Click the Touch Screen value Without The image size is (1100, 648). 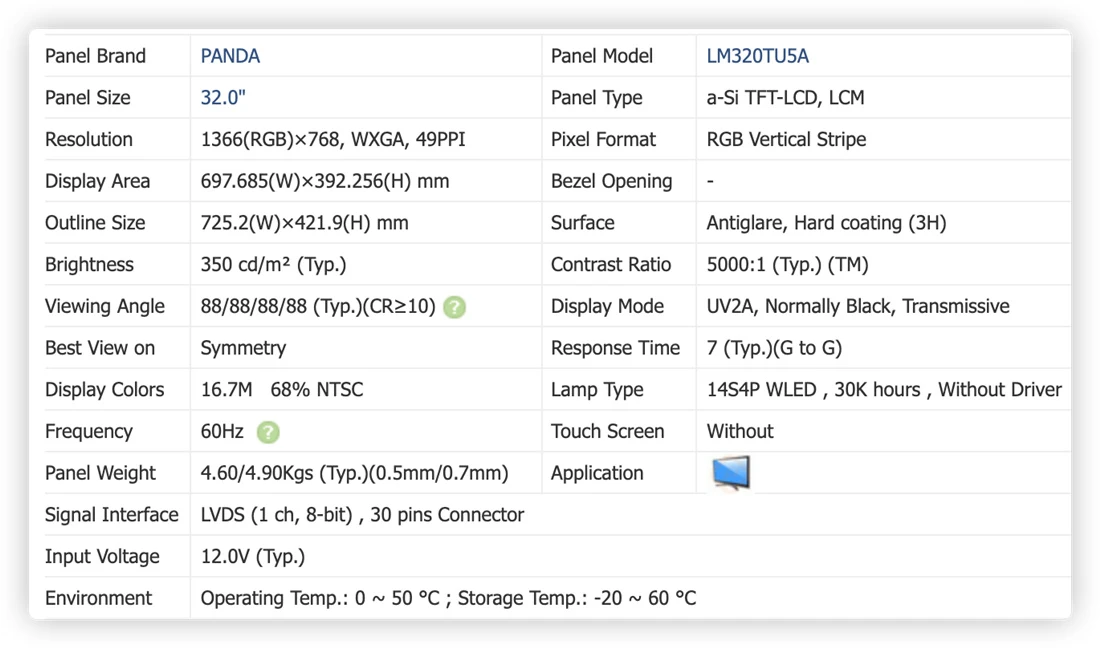click(x=739, y=431)
